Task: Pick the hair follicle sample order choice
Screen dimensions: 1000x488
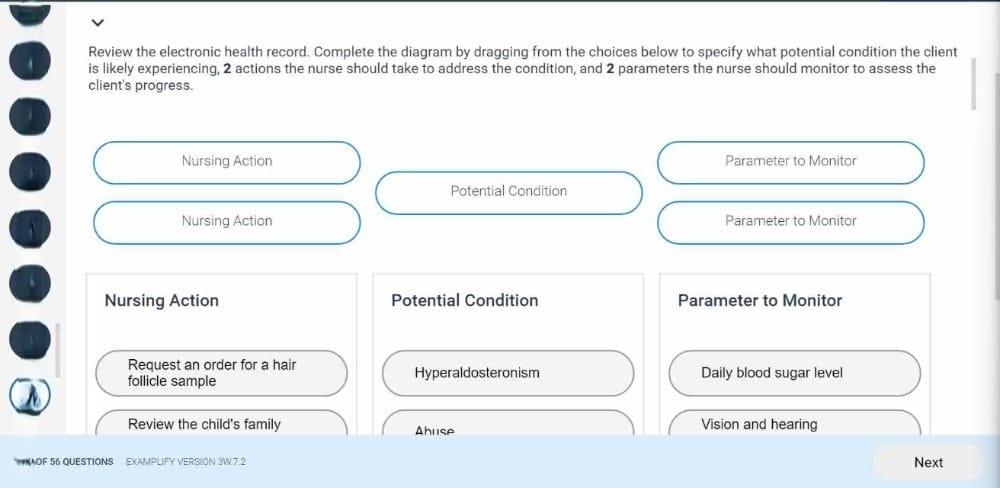Action: tap(221, 373)
